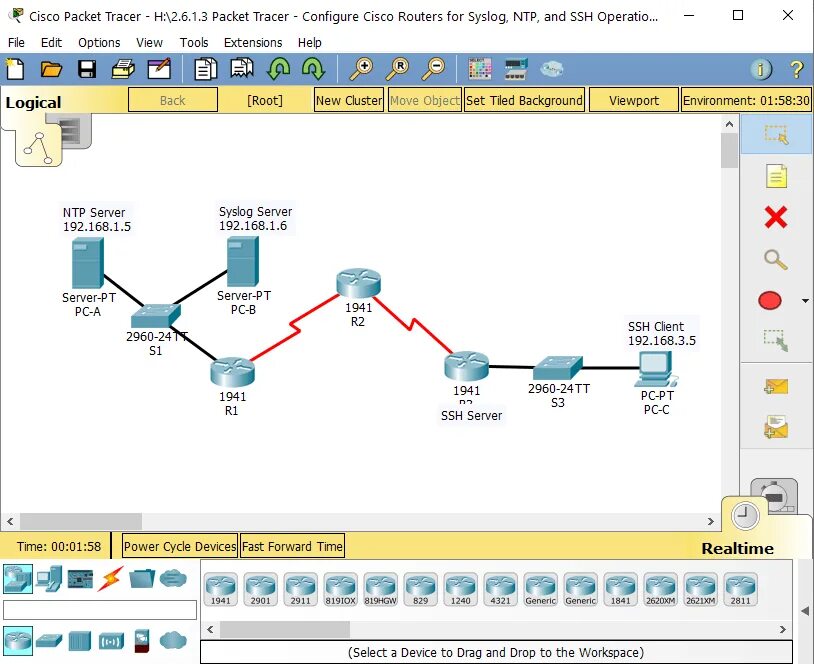Select Hubs subcategory icon

(x=79, y=641)
